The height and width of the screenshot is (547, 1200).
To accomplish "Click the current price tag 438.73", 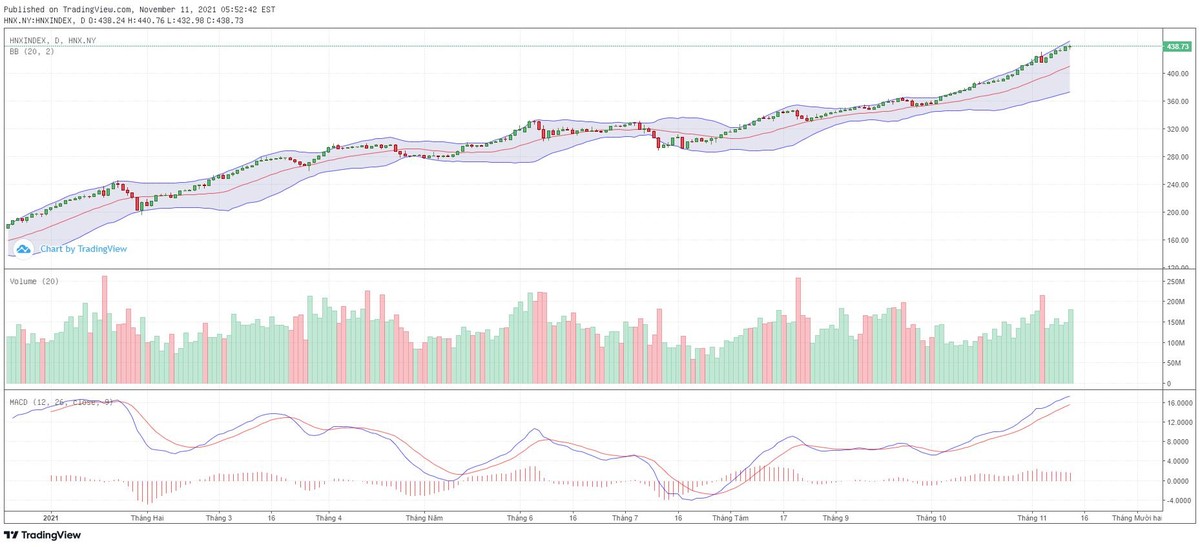I will point(1177,47).
